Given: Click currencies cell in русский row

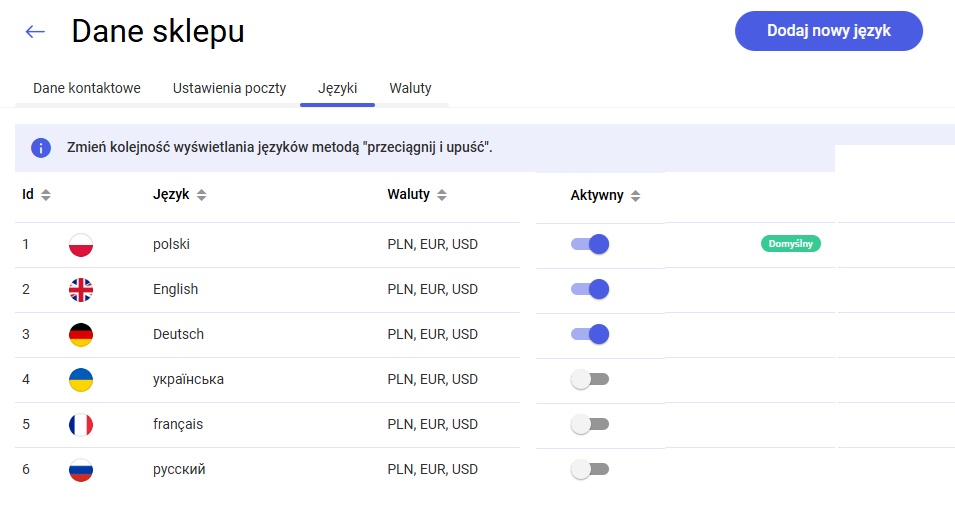Looking at the screenshot, I should 432,470.
